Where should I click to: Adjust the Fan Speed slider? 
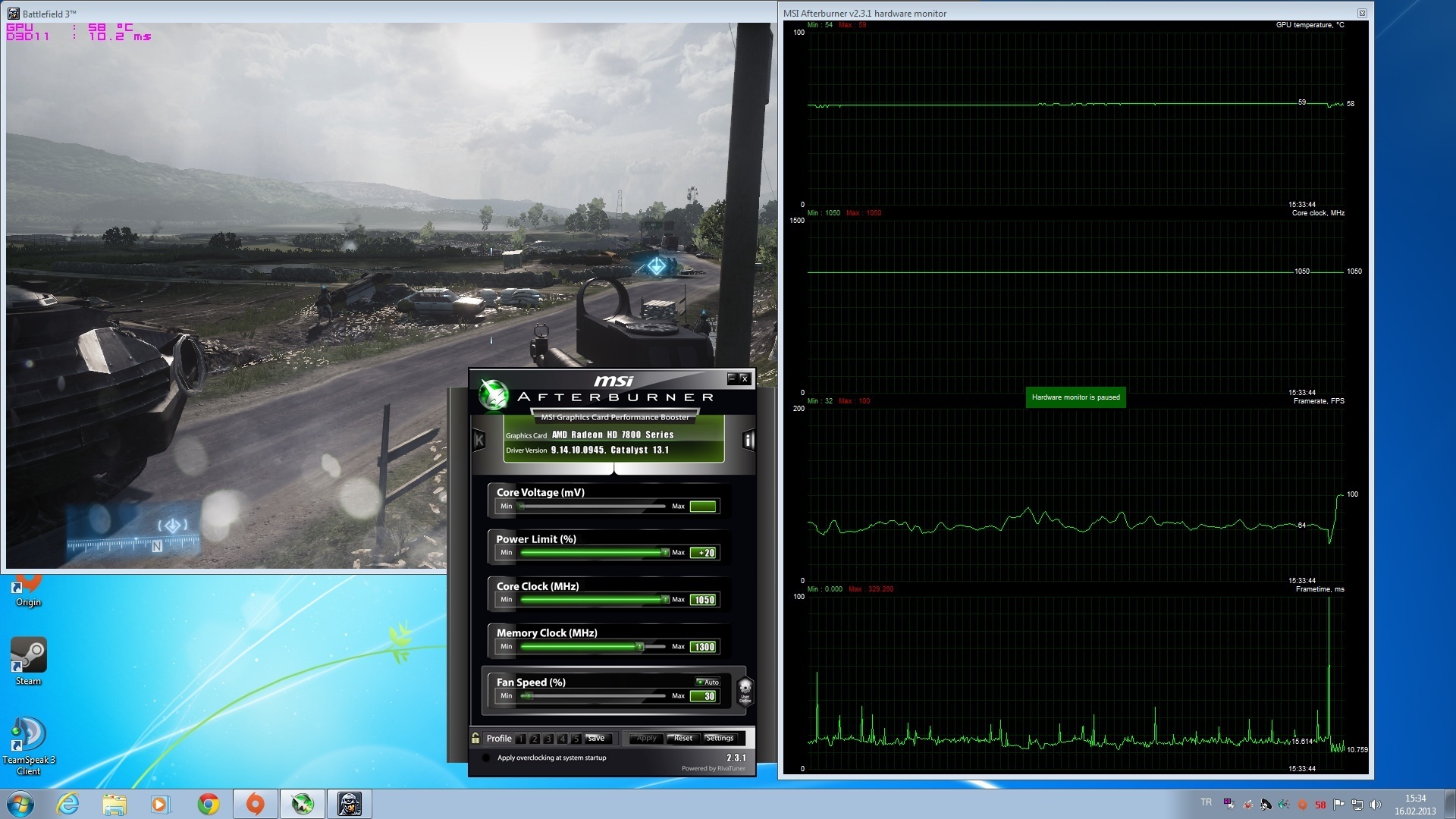[x=592, y=696]
